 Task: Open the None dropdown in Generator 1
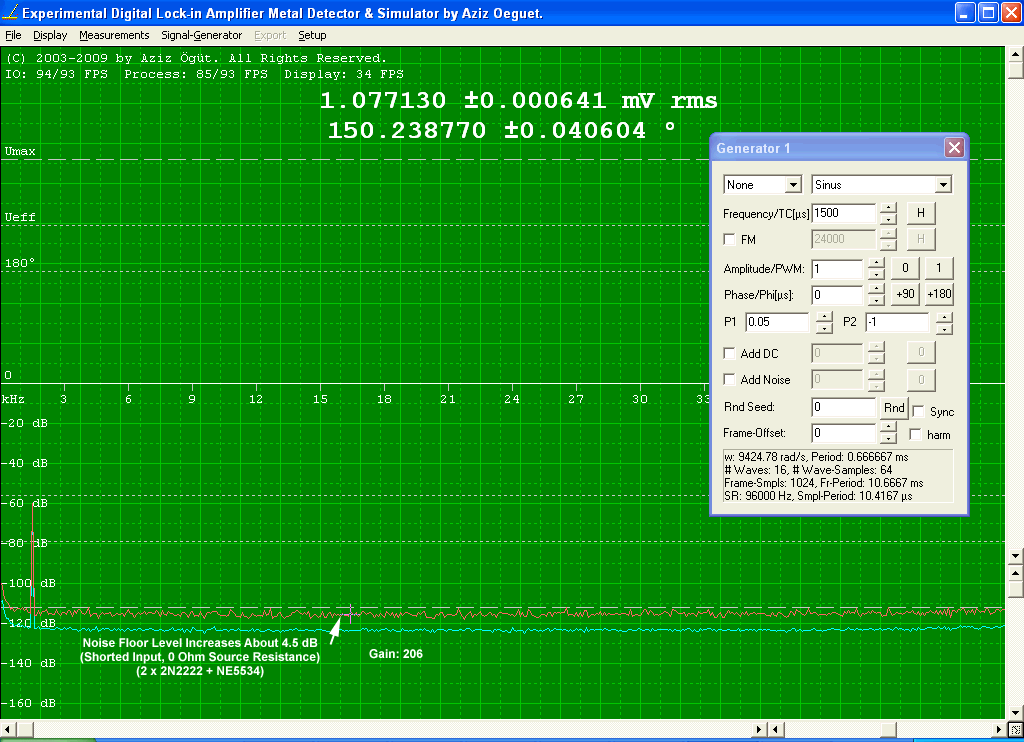coord(793,185)
